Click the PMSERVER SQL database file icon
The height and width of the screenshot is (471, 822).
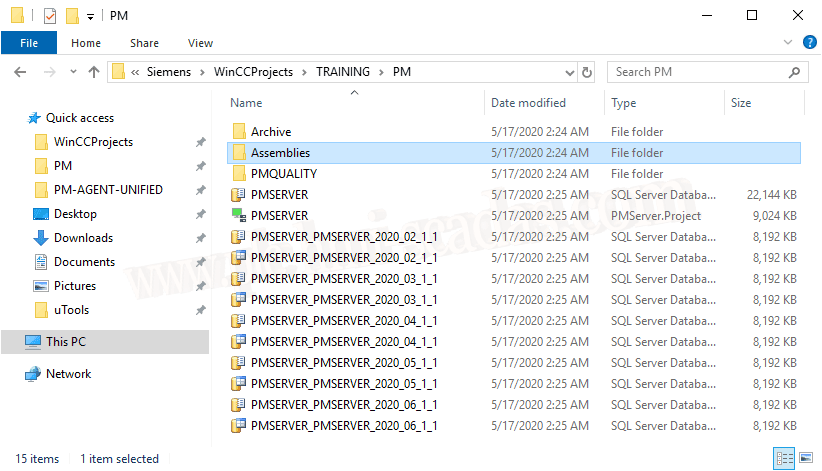[x=238, y=195]
